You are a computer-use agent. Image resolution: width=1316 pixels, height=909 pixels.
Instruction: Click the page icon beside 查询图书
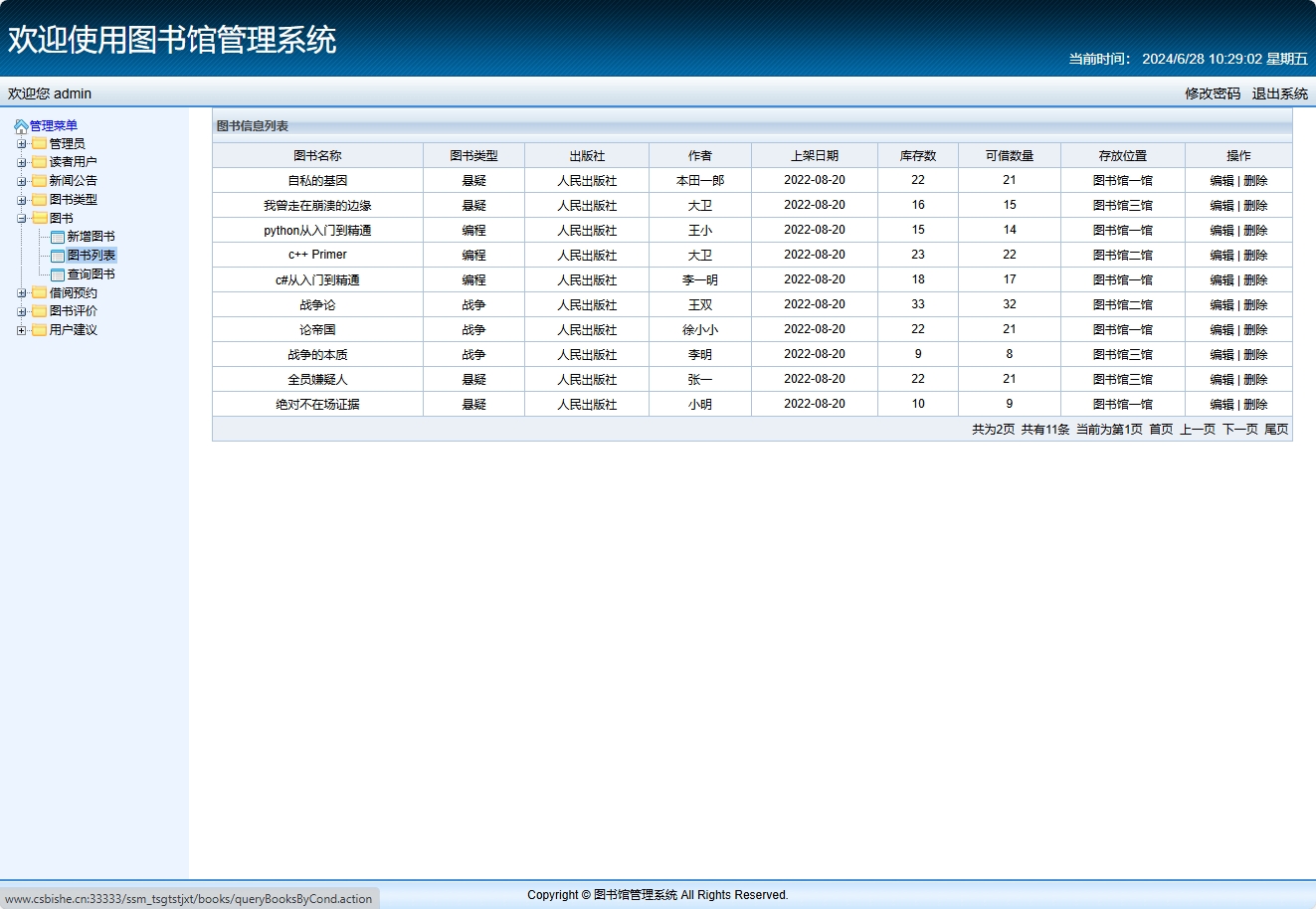click(58, 274)
